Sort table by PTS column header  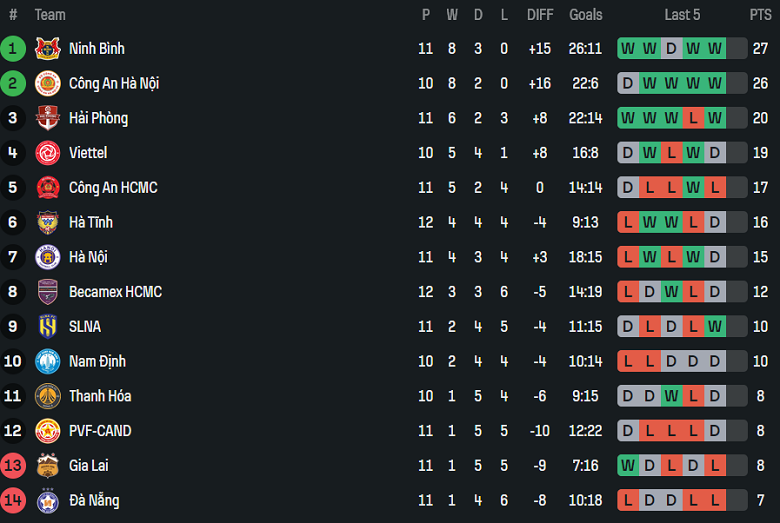point(760,15)
